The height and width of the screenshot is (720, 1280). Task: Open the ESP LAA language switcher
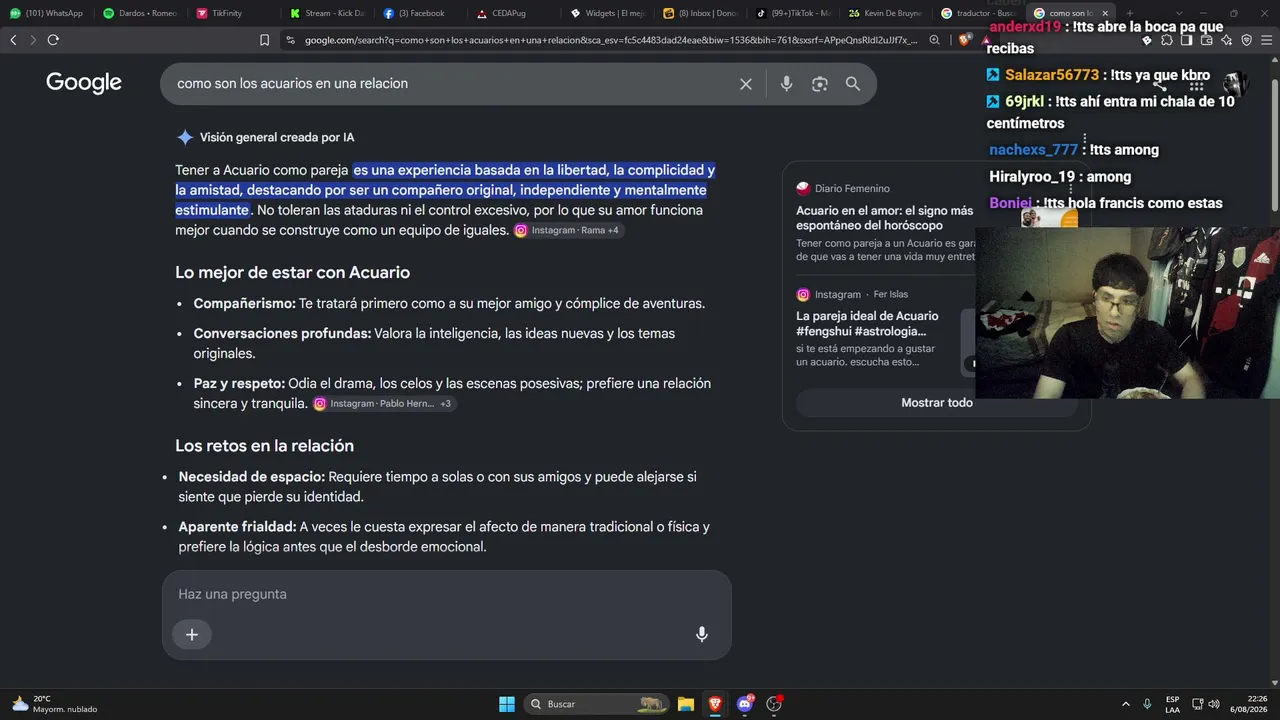click(1173, 704)
